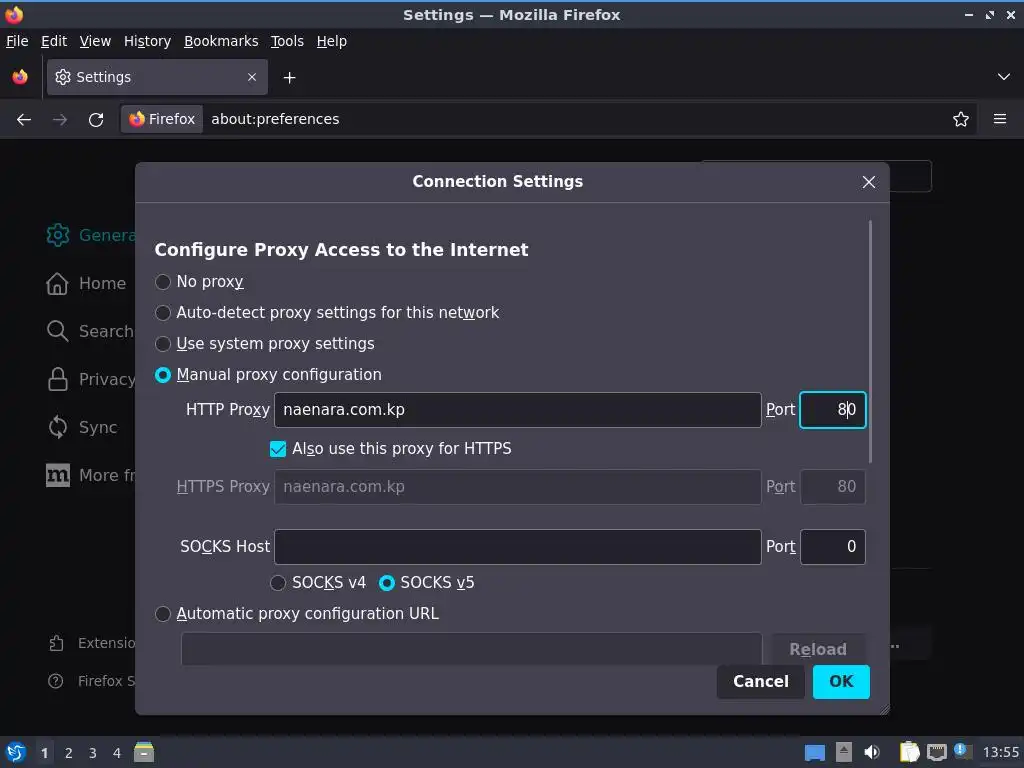The image size is (1024, 768).
Task: Select Manual proxy configuration
Action: tap(163, 375)
